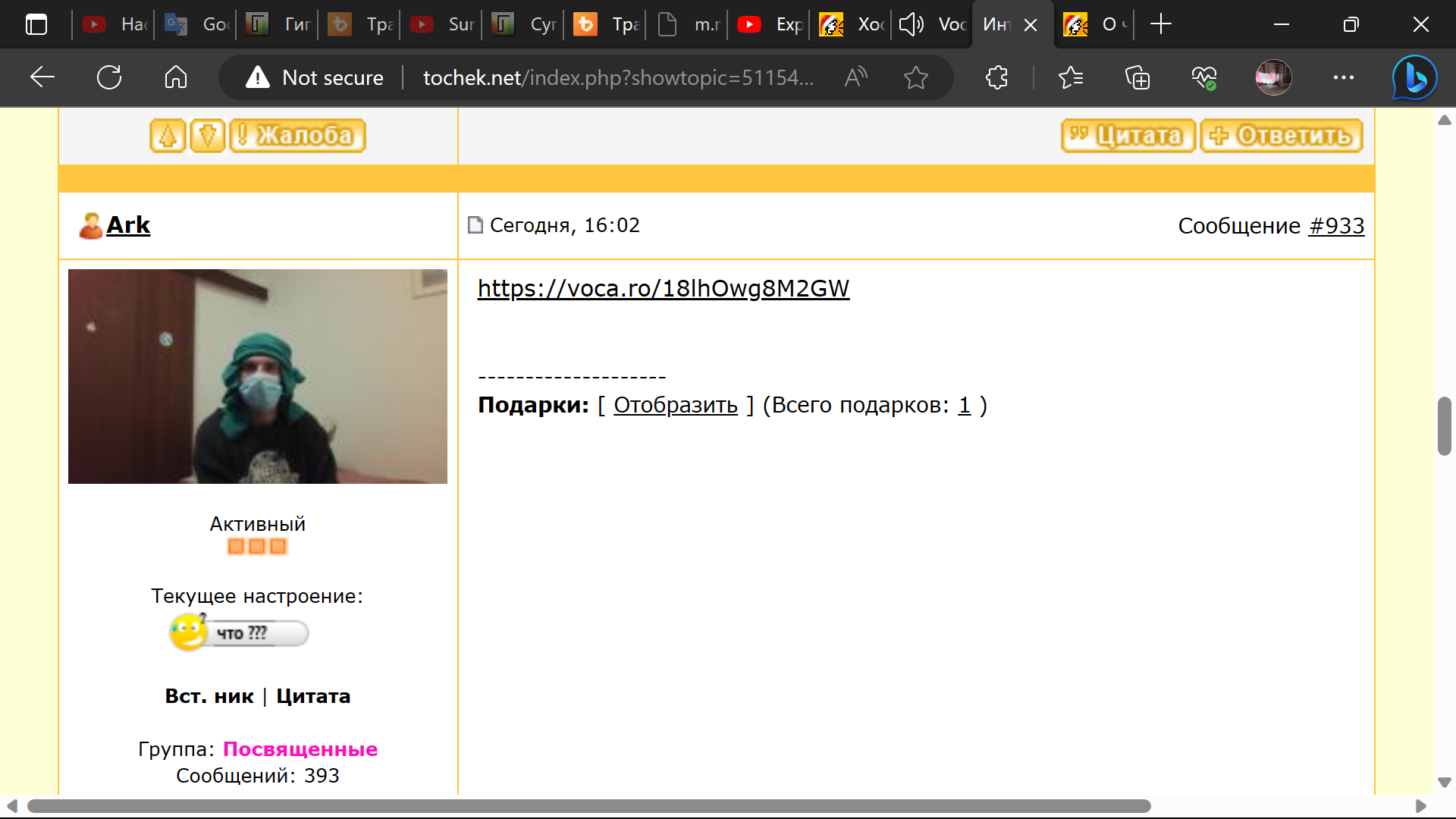Image resolution: width=1456 pixels, height=819 pixels.
Task: Expand gifts with Отобразить link
Action: tap(675, 405)
